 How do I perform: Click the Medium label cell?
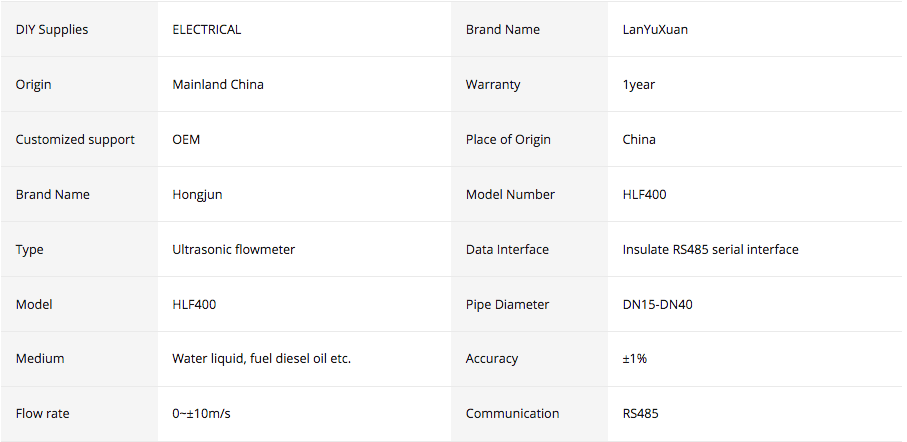tap(41, 359)
